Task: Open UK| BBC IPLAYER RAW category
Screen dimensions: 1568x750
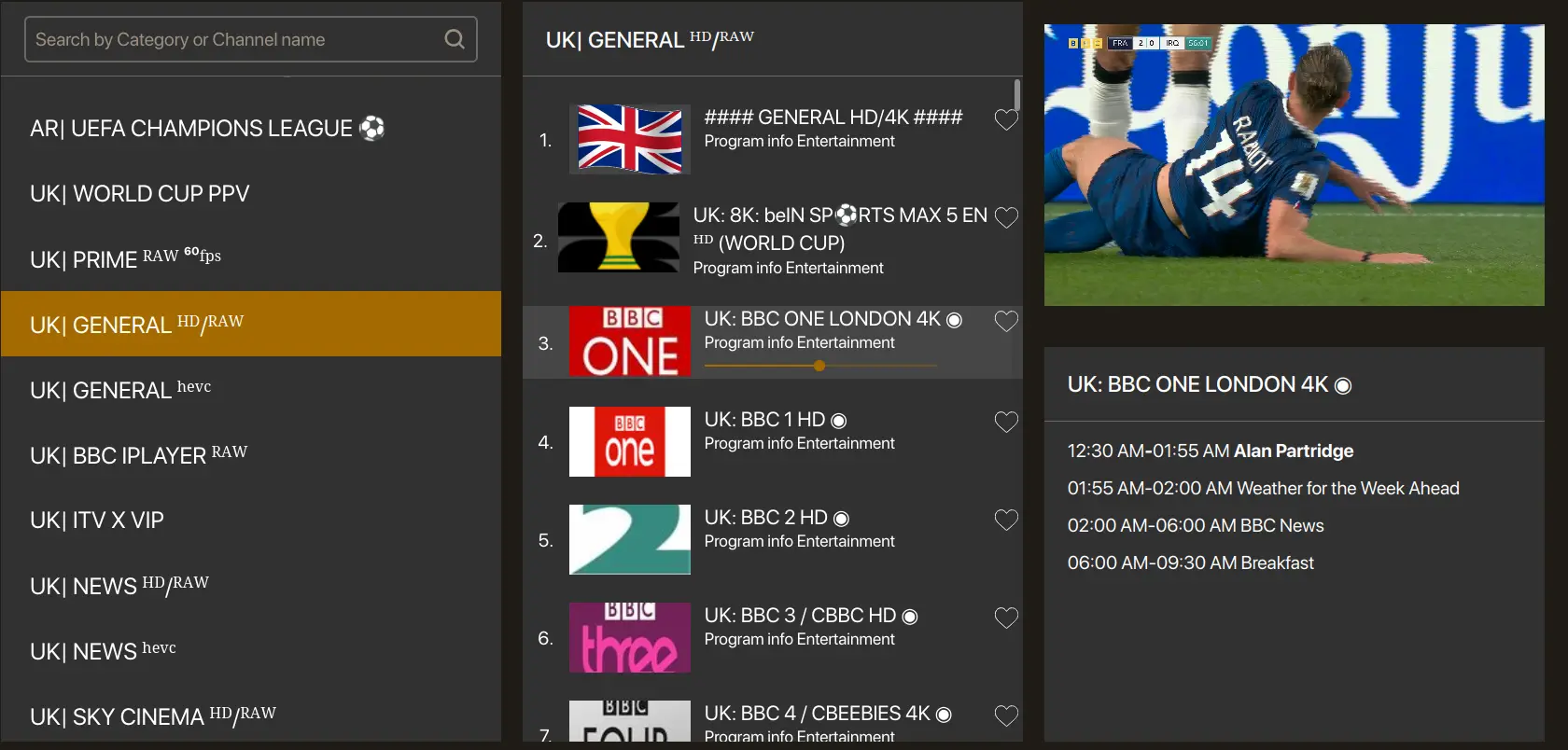Action: (251, 454)
